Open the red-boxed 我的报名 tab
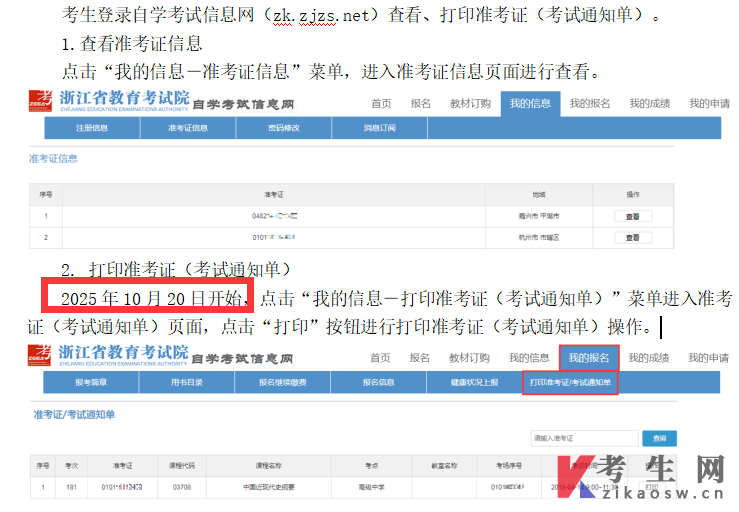The height and width of the screenshot is (512, 739). 589,357
